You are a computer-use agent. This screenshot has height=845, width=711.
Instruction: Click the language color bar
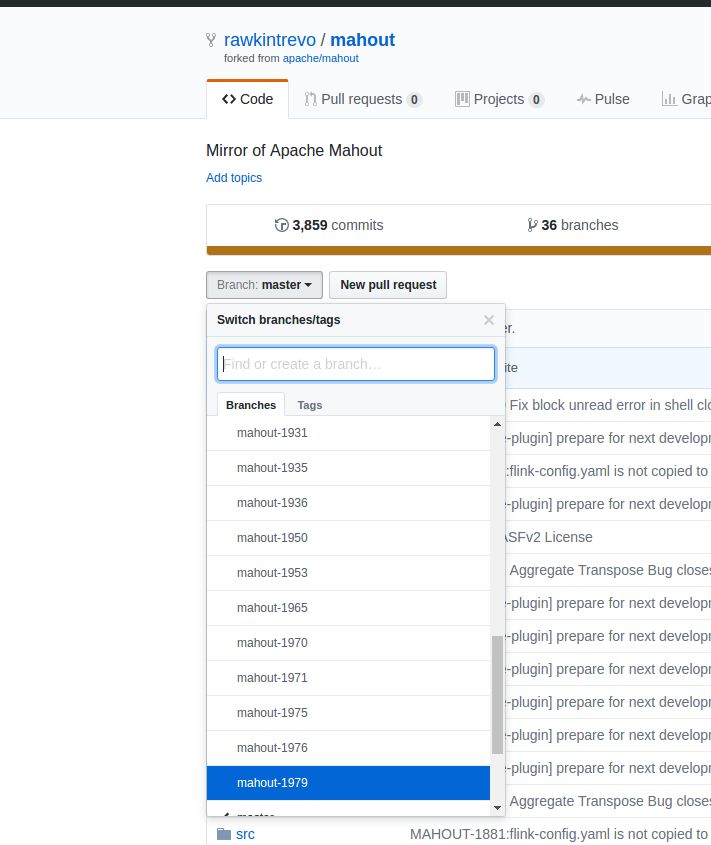[459, 251]
